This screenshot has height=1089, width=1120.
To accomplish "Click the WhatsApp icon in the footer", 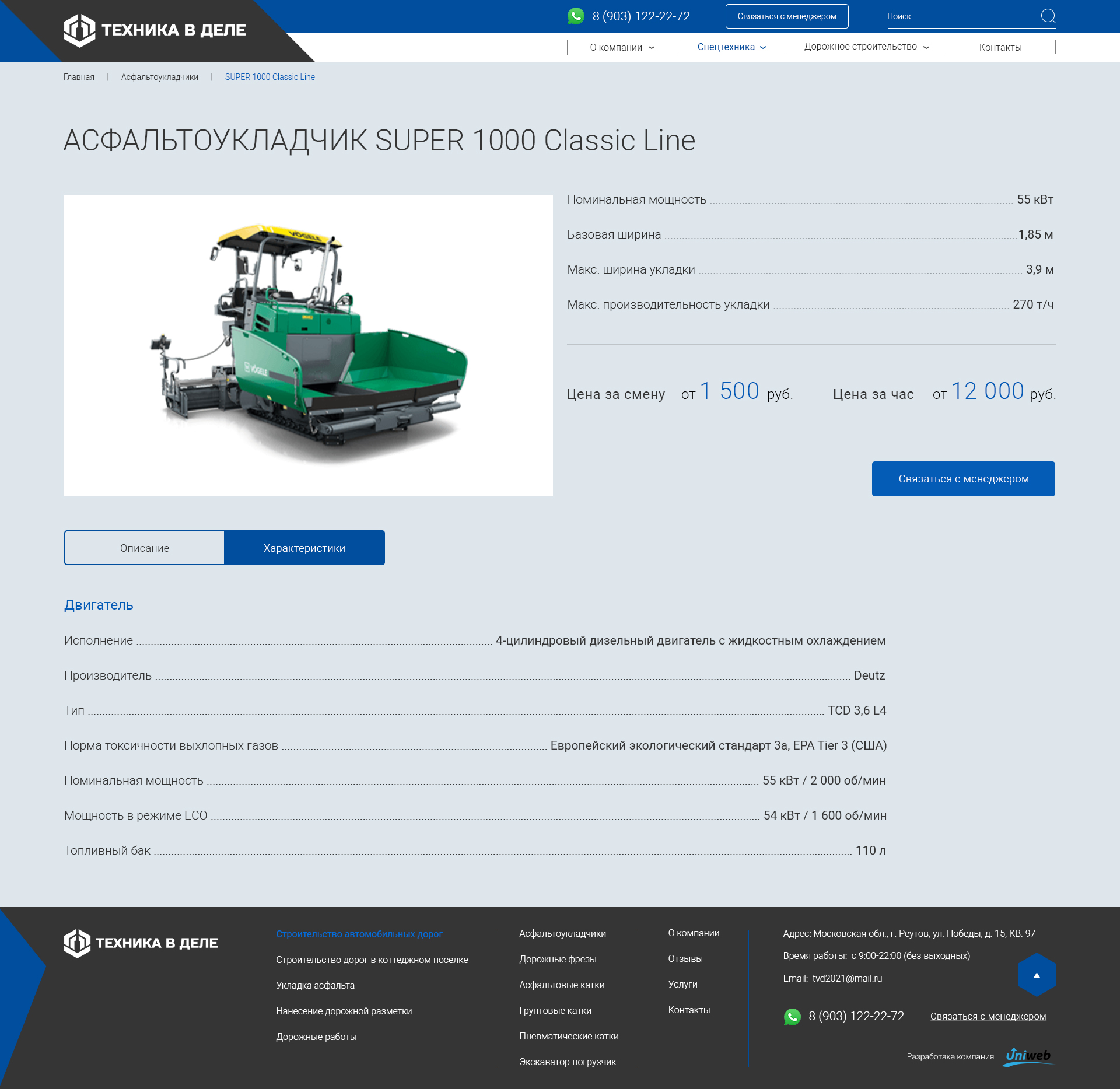I will [792, 1017].
